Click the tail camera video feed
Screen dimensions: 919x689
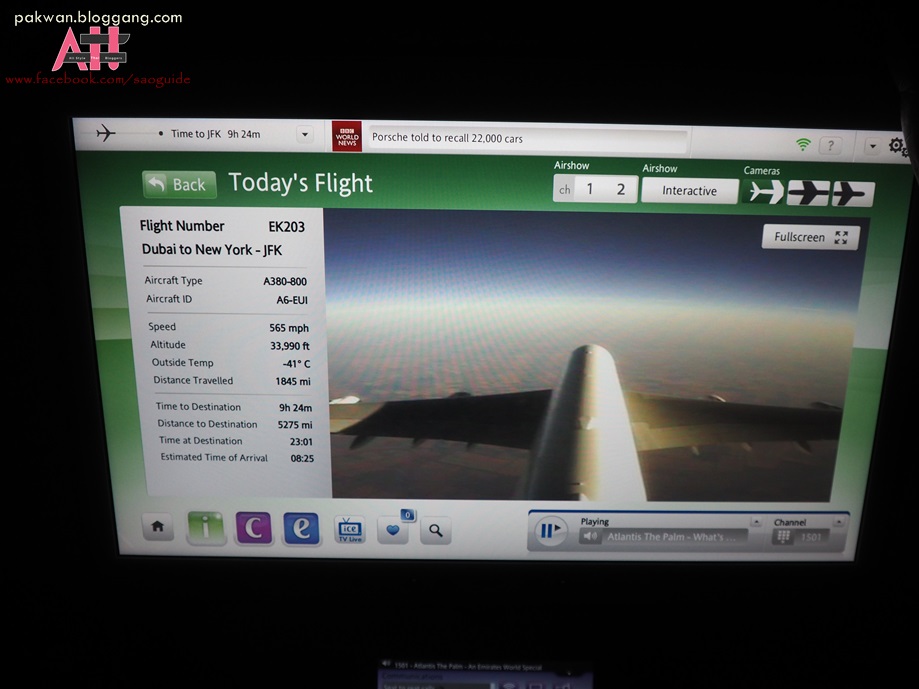point(594,356)
